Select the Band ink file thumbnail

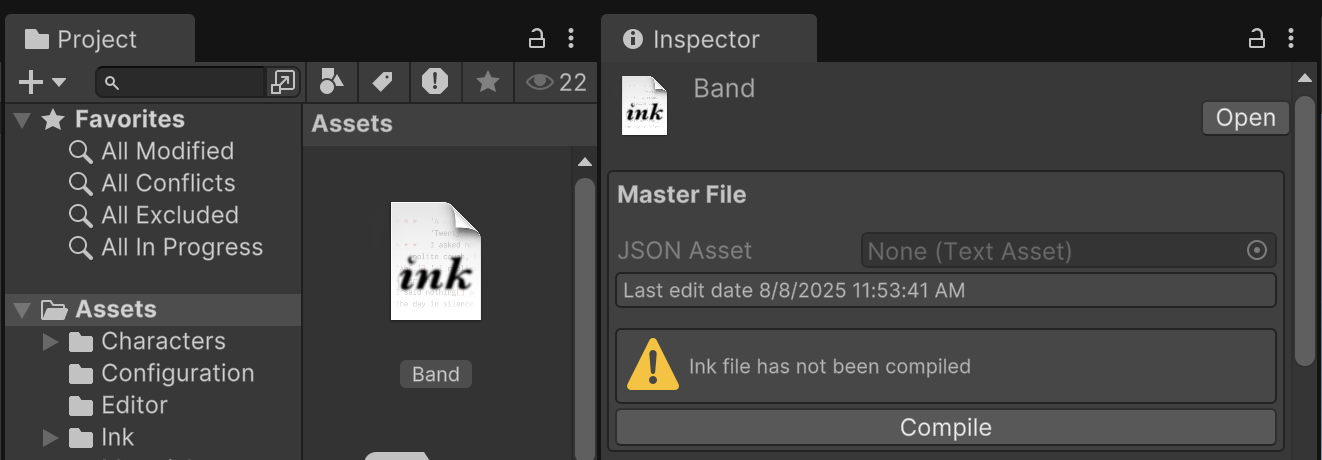click(x=436, y=262)
